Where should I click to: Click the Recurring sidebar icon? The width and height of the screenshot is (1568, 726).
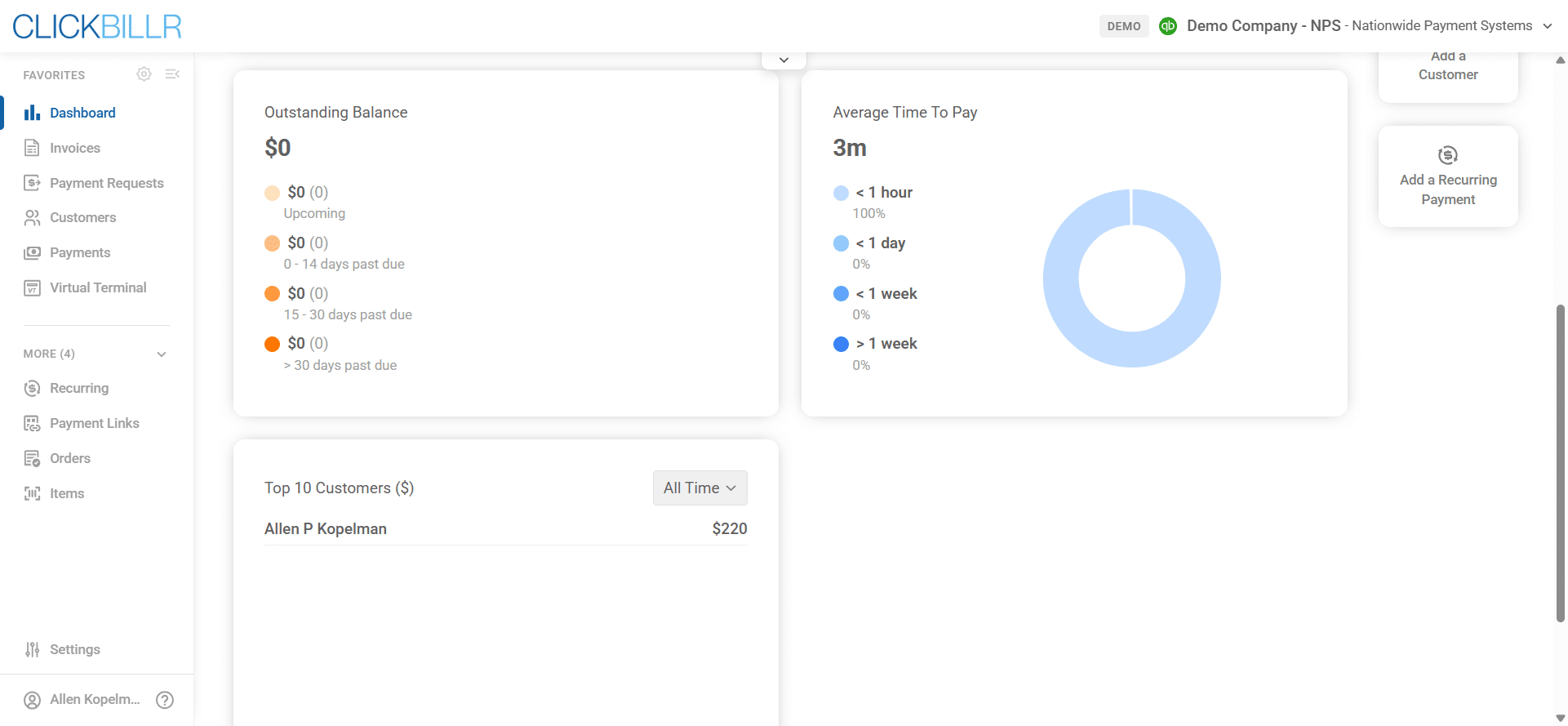(x=32, y=389)
